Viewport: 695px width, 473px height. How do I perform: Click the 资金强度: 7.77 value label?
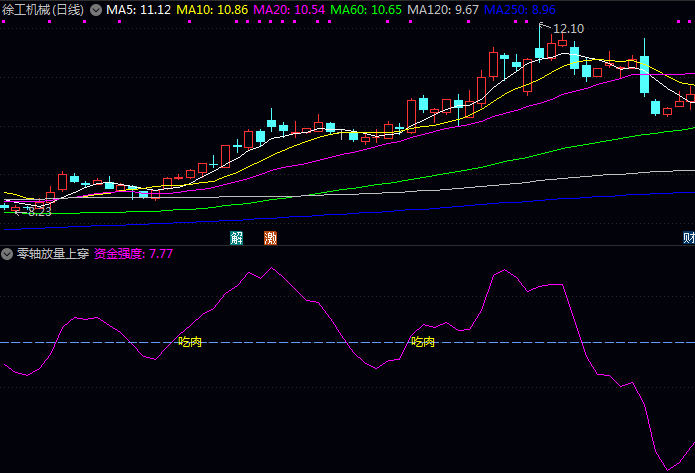(x=134, y=254)
